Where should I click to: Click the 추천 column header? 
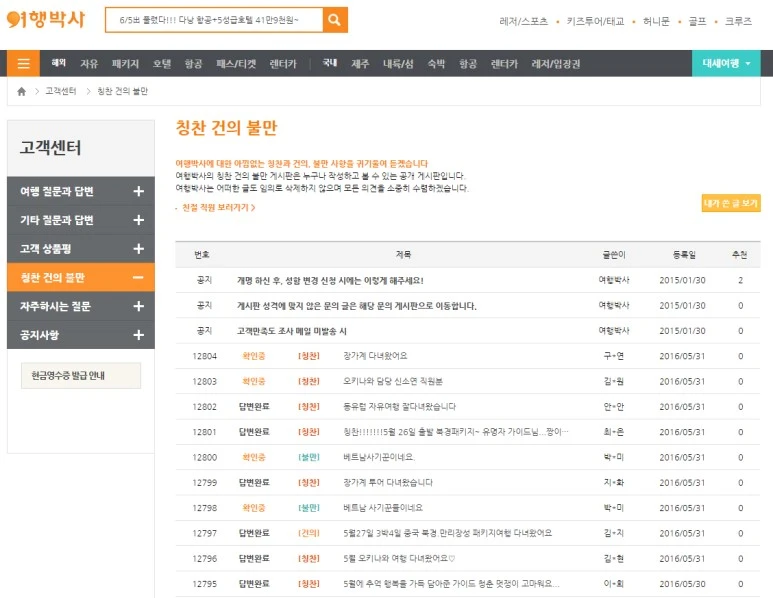[739, 254]
